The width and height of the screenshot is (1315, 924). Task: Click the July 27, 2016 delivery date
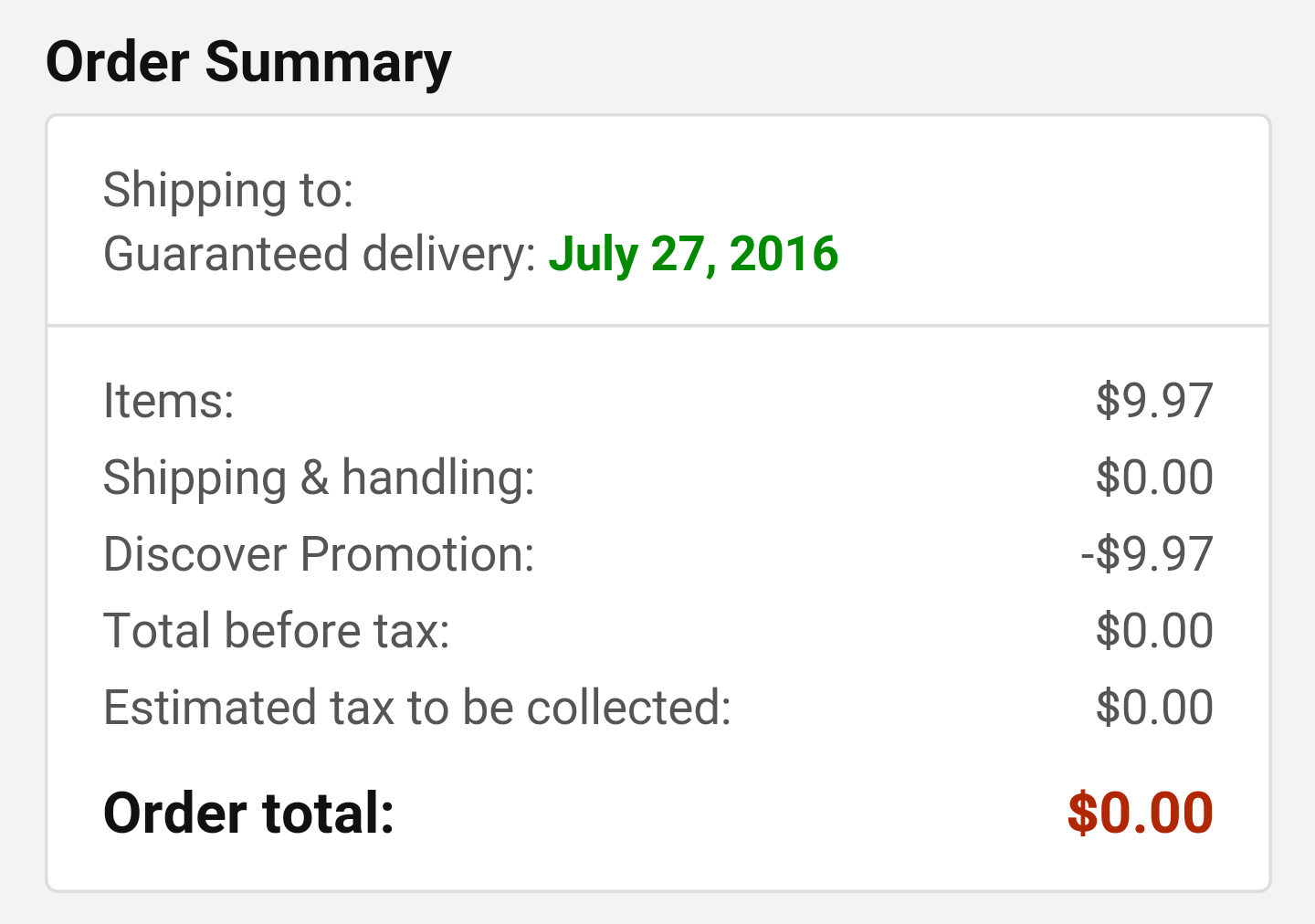[693, 254]
